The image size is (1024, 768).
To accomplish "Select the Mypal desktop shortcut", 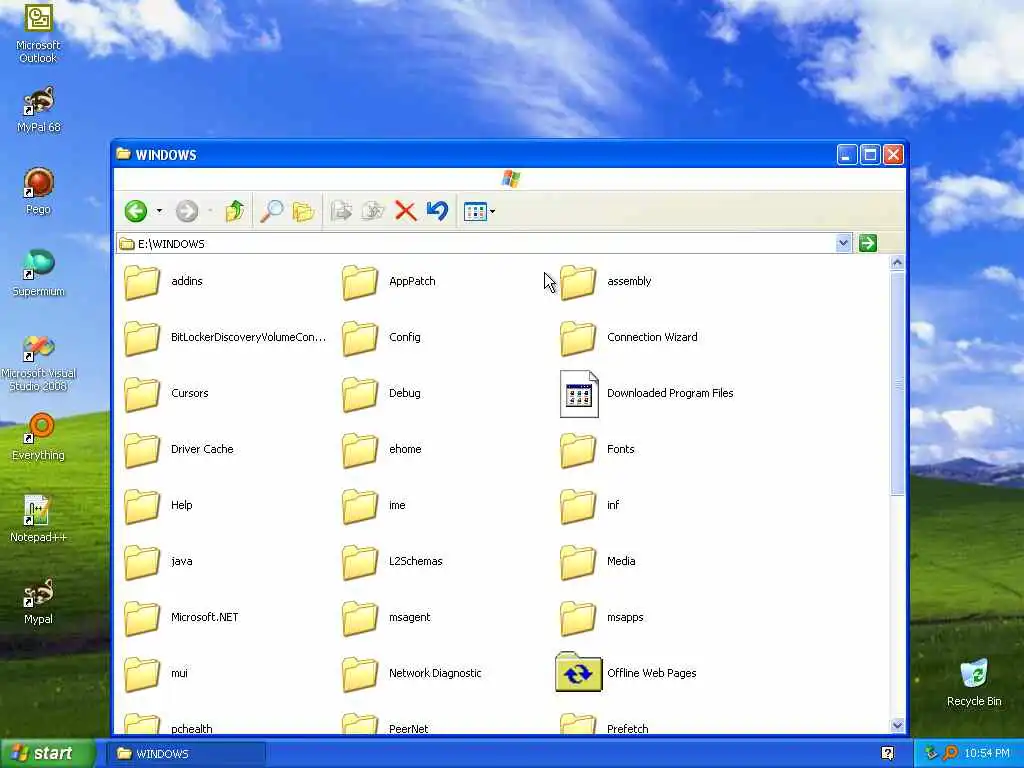I will tap(38, 601).
